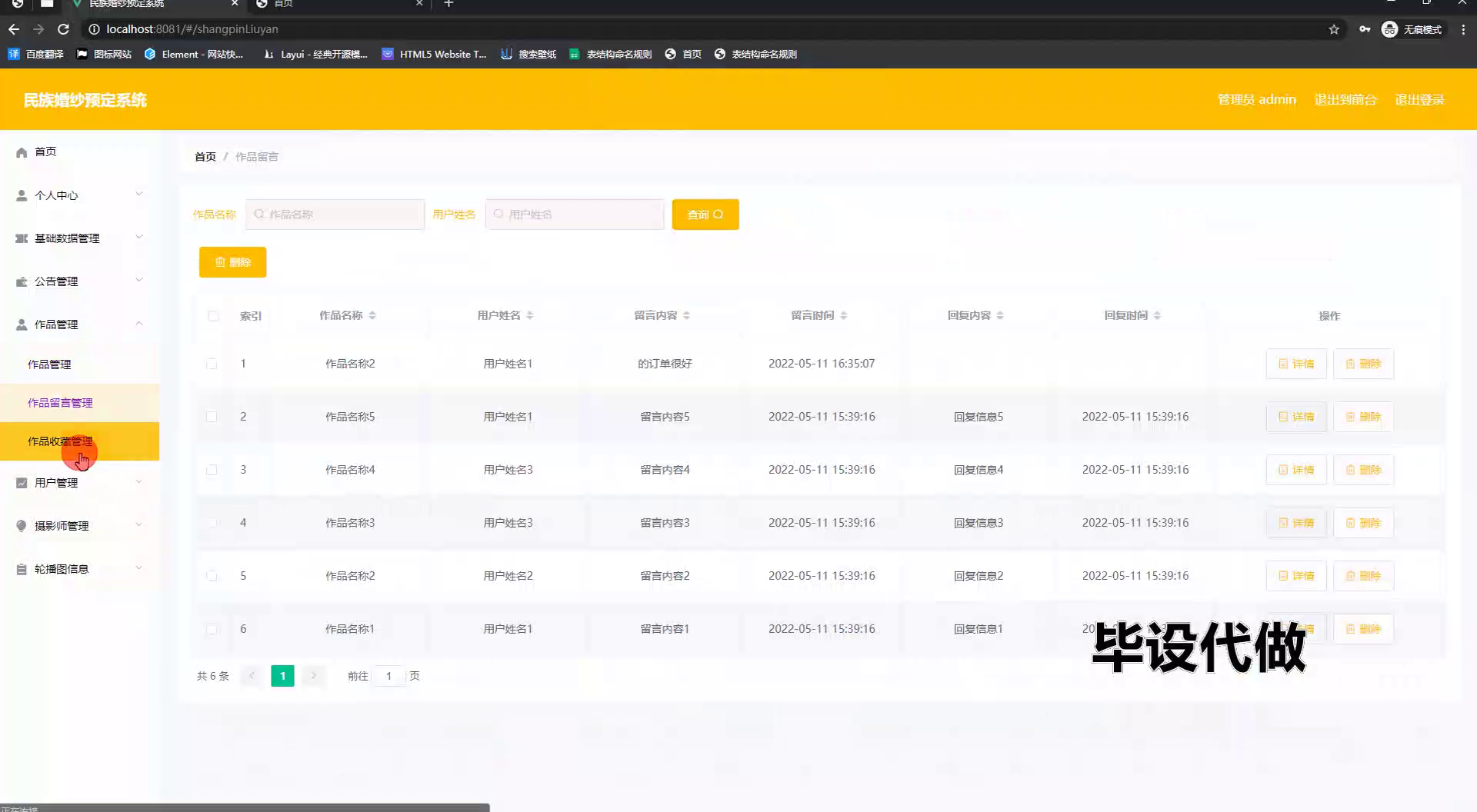This screenshot has height=812, width=1477.
Task: Collapse the 作品管理 chevron
Action: point(139,323)
